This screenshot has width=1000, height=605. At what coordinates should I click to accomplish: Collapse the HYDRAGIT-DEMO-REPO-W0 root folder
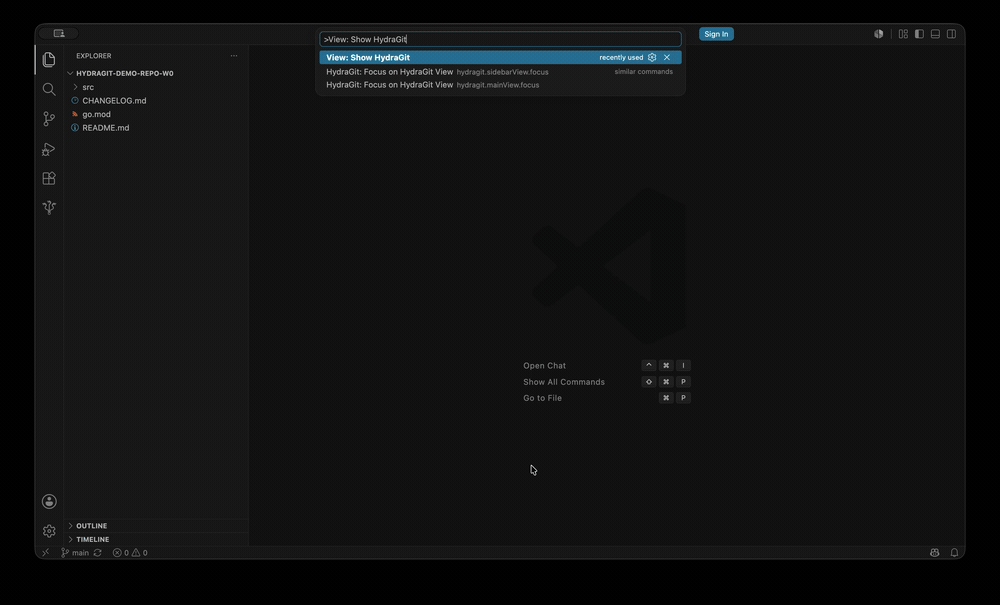coord(70,73)
